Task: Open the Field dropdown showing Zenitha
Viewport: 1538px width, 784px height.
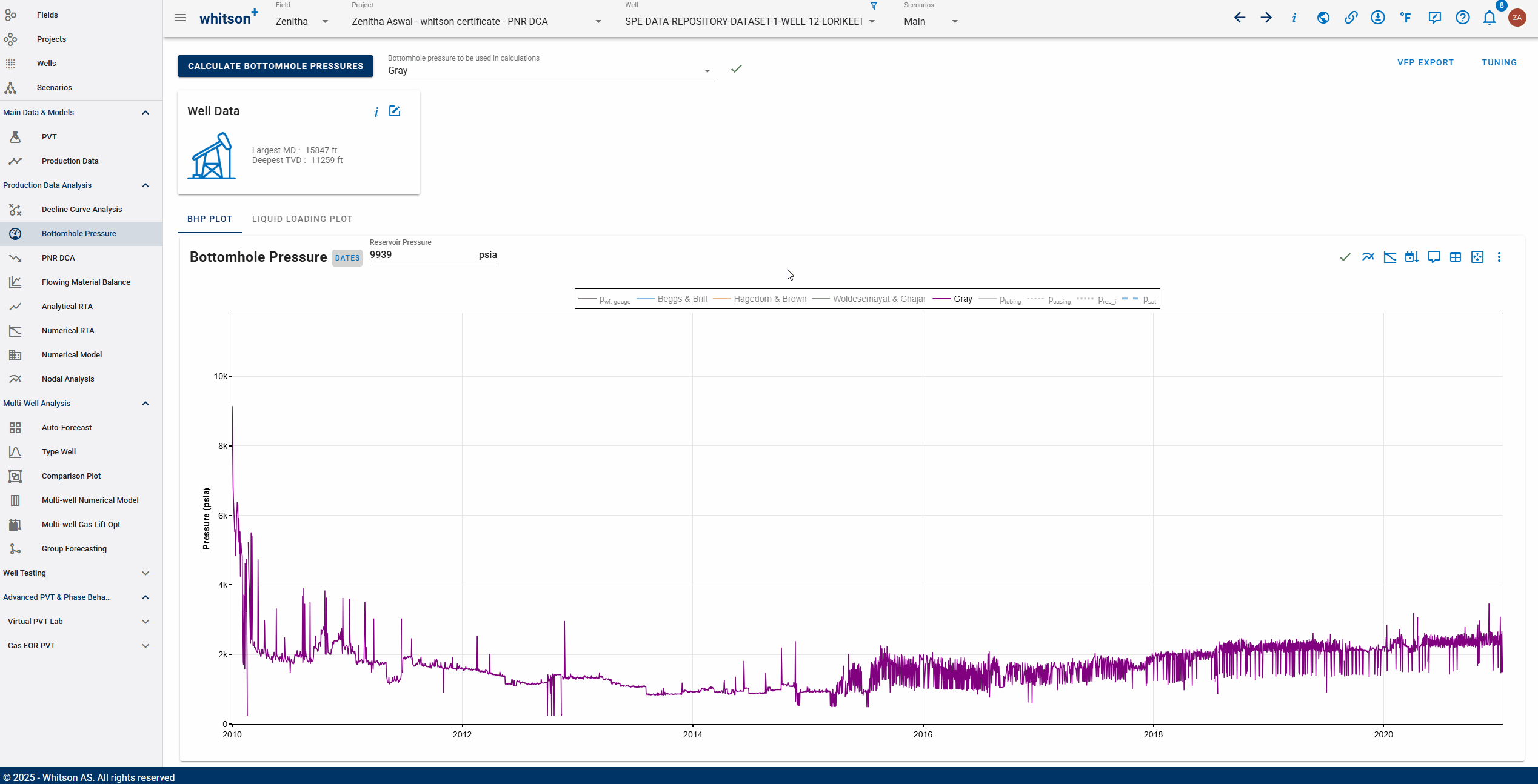Action: click(301, 21)
